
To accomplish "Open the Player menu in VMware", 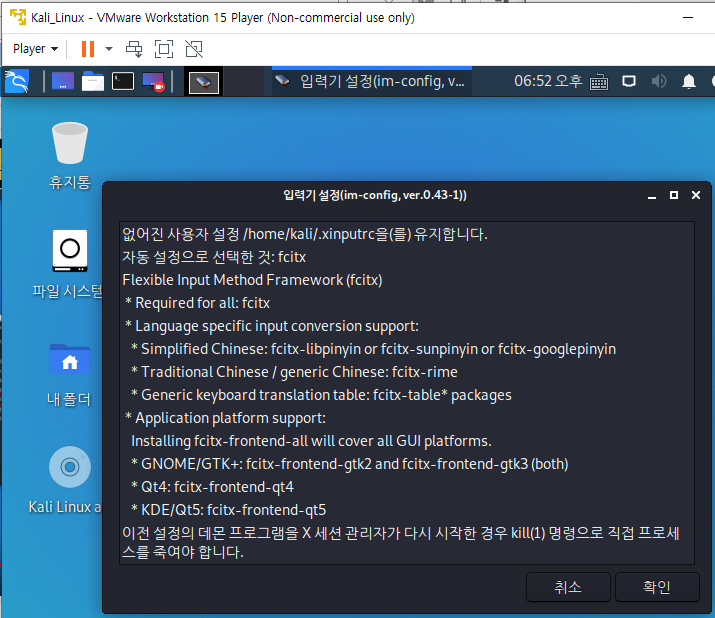I will pos(36,49).
